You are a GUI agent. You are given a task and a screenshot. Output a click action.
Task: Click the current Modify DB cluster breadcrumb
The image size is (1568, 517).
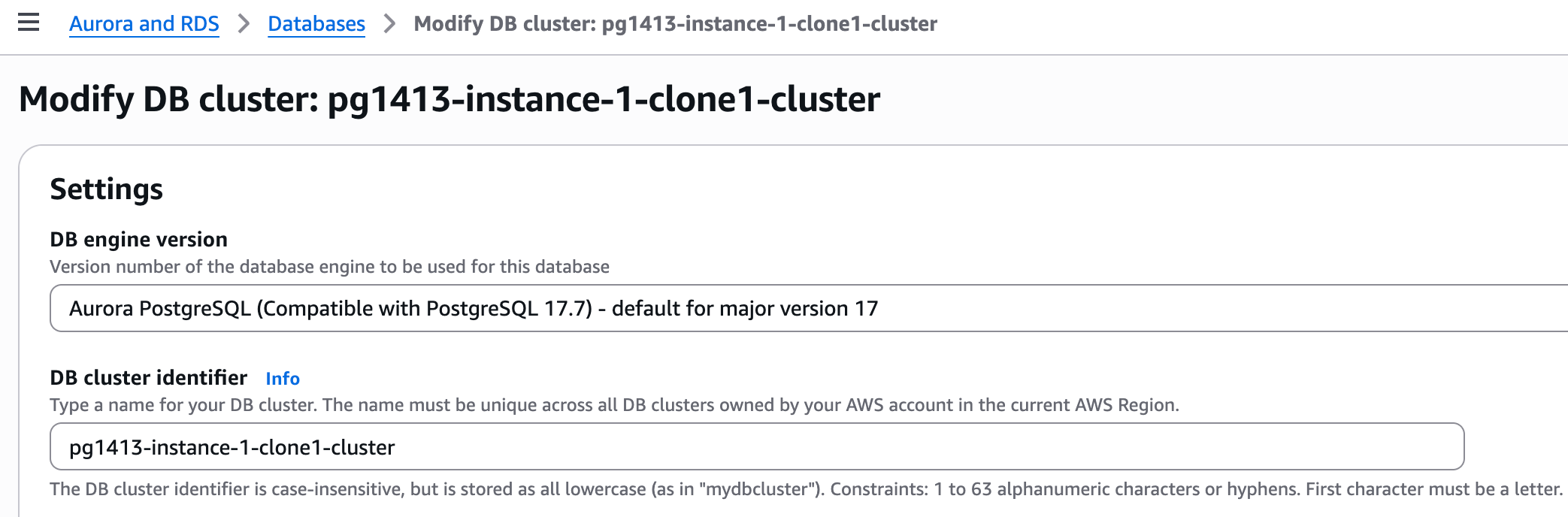pos(675,24)
